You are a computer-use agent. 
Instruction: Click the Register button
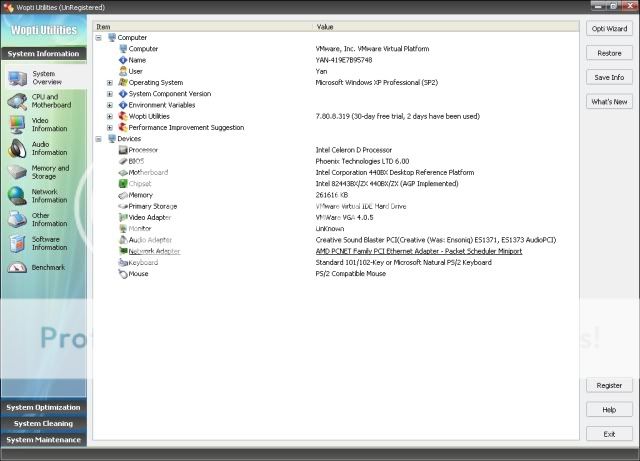(x=609, y=385)
